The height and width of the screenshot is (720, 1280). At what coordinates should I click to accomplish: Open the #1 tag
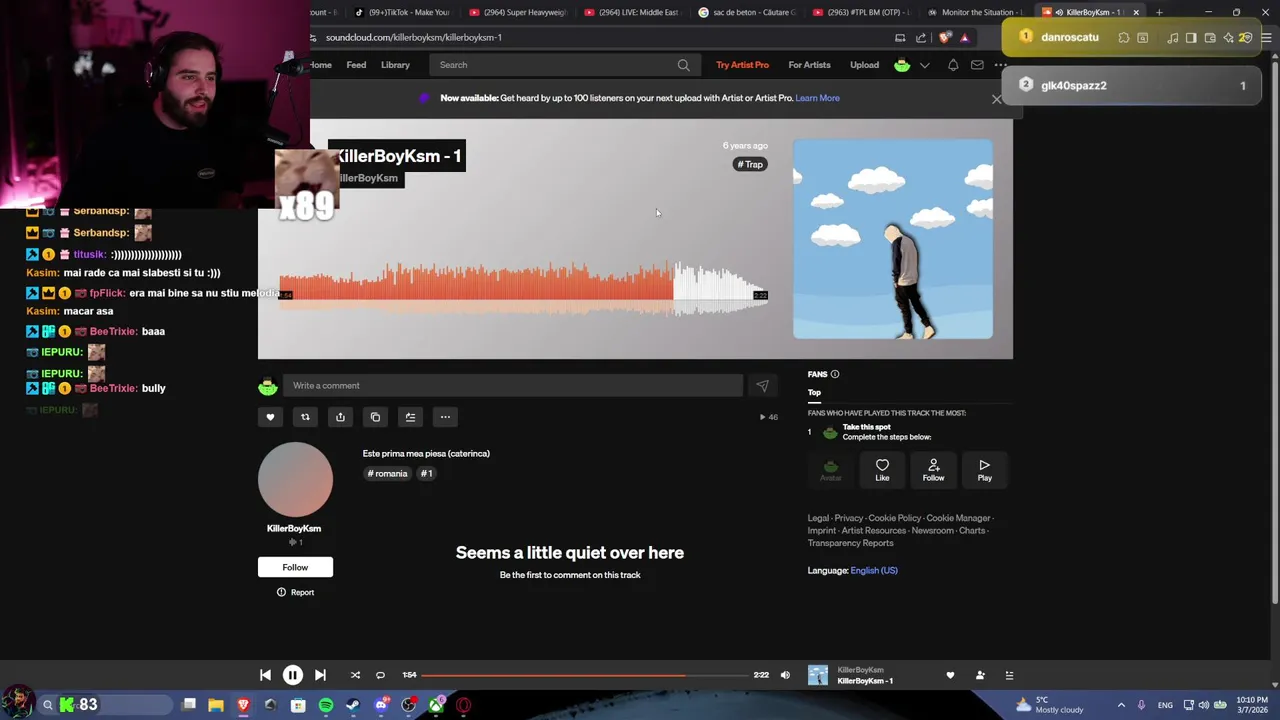pos(427,474)
